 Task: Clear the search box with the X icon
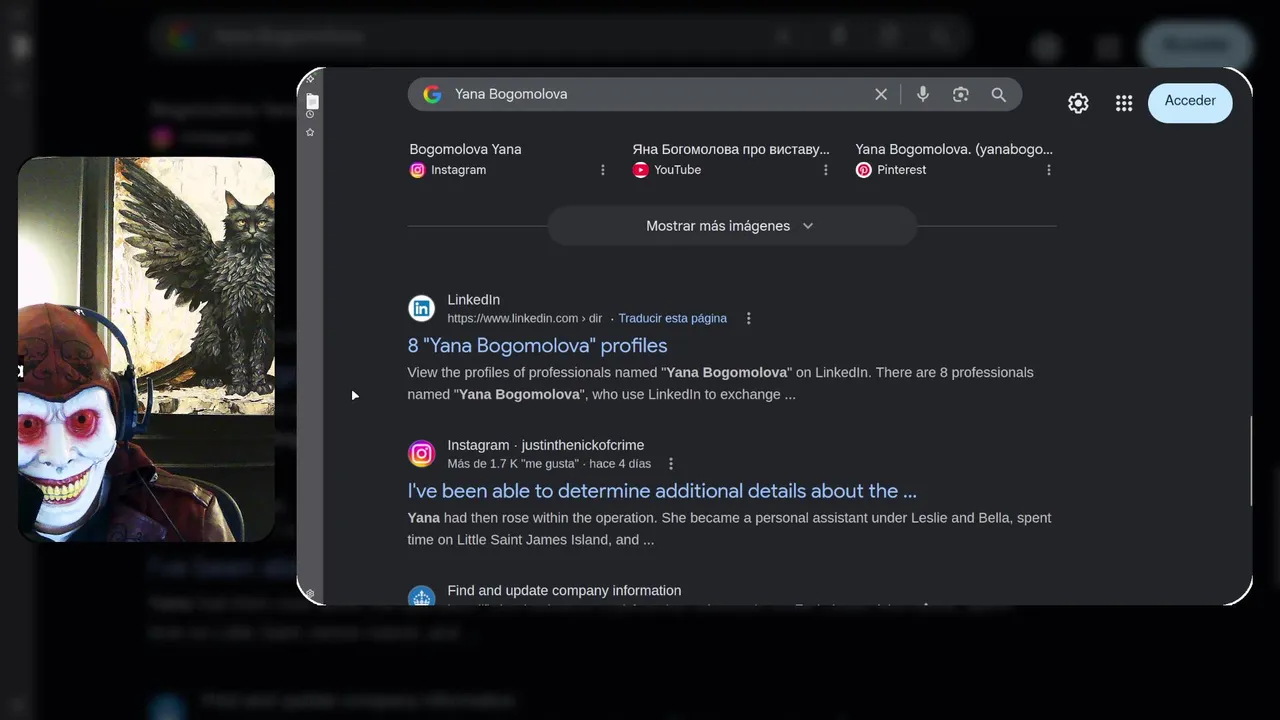pos(881,94)
